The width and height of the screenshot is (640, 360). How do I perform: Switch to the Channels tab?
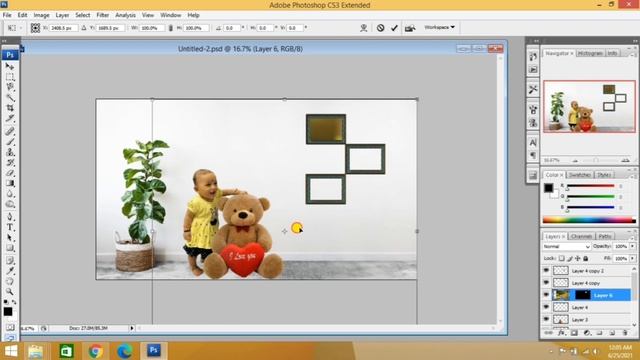coord(581,236)
